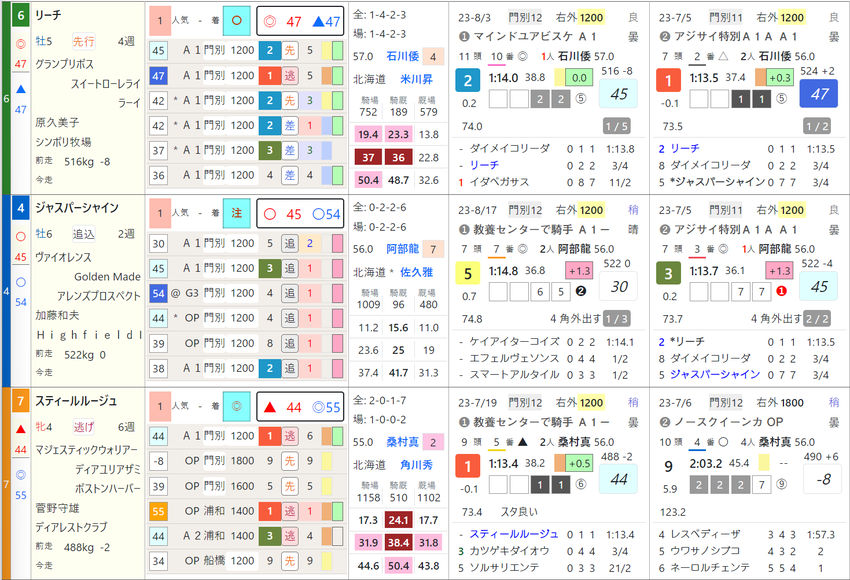Click the 追込 running-style tag for ジャスパーシャイン
The height and width of the screenshot is (580, 850).
(x=84, y=234)
